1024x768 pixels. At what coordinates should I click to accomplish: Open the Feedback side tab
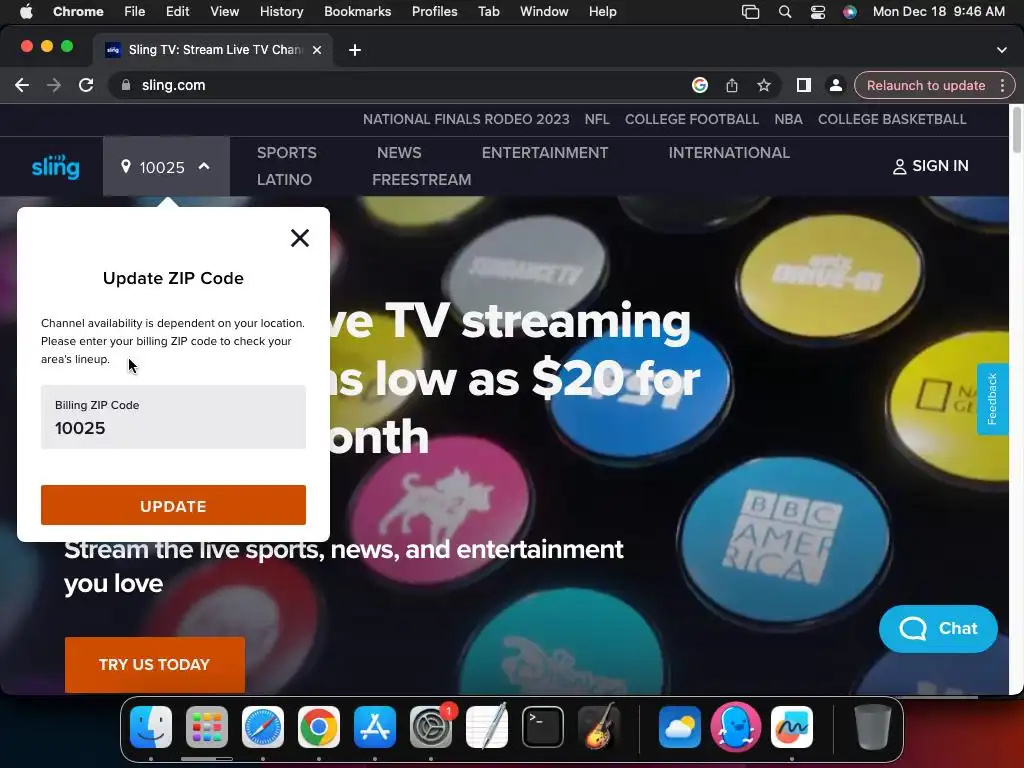tap(992, 398)
